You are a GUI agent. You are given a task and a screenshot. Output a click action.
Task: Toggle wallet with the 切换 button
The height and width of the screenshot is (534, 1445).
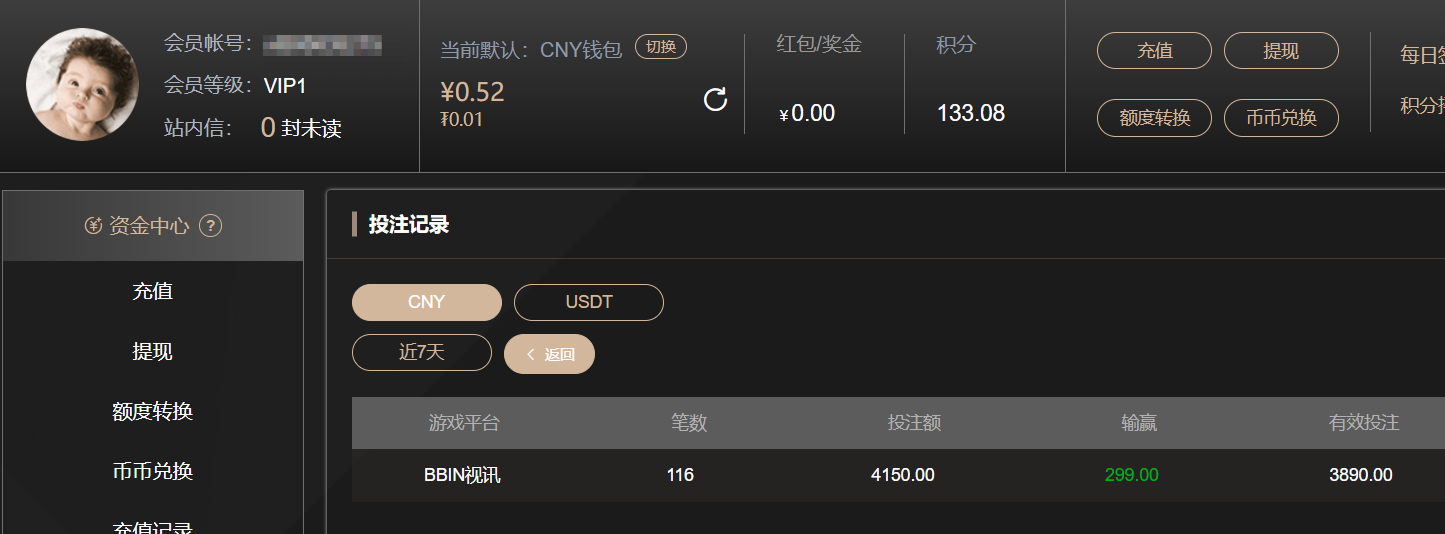pyautogui.click(x=661, y=47)
